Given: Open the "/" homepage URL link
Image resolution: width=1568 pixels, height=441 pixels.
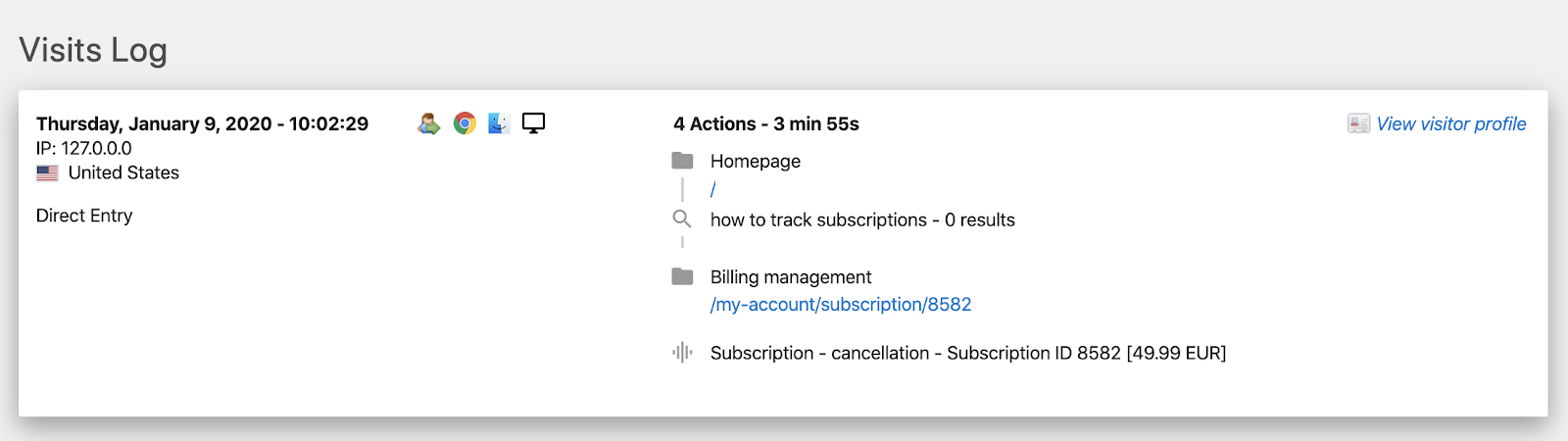Looking at the screenshot, I should tap(713, 190).
